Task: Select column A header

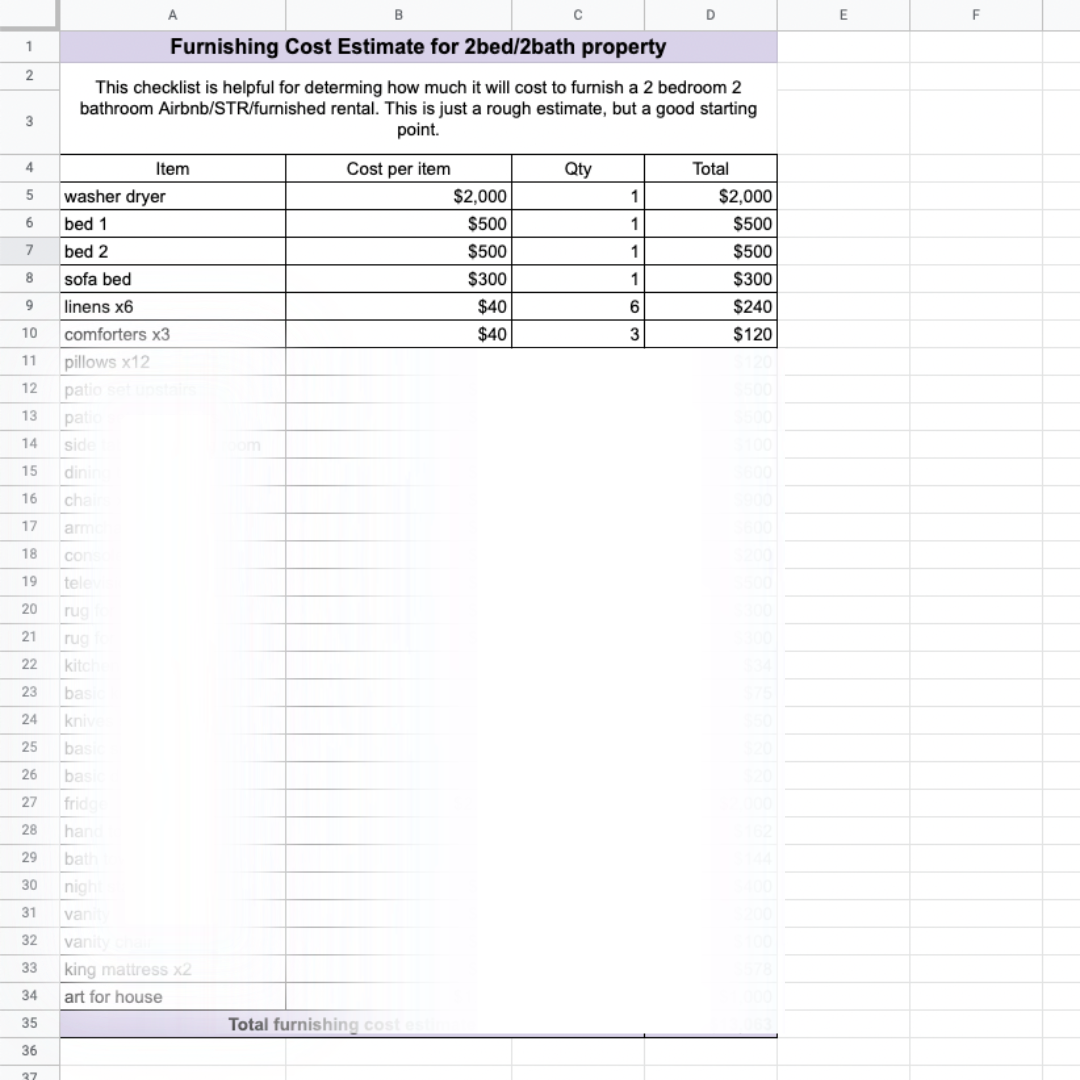Action: click(172, 14)
